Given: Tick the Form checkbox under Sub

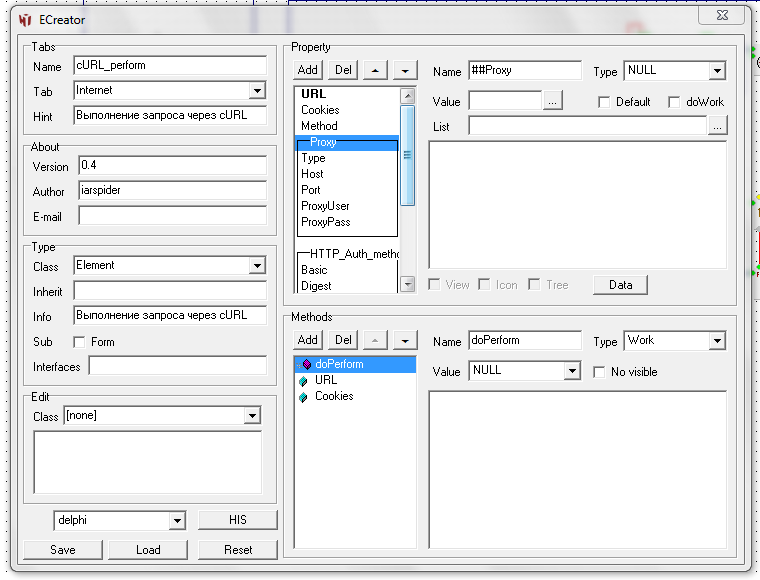Looking at the screenshot, I should point(80,342).
